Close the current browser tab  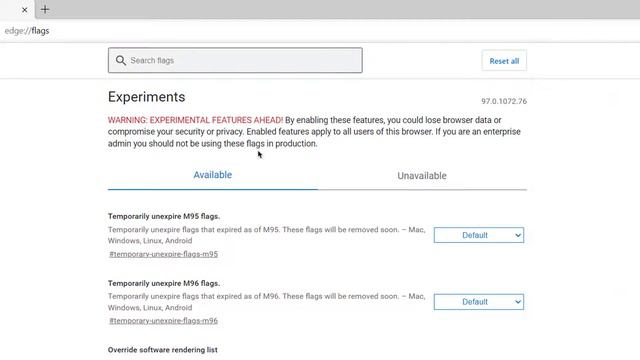click(x=24, y=10)
